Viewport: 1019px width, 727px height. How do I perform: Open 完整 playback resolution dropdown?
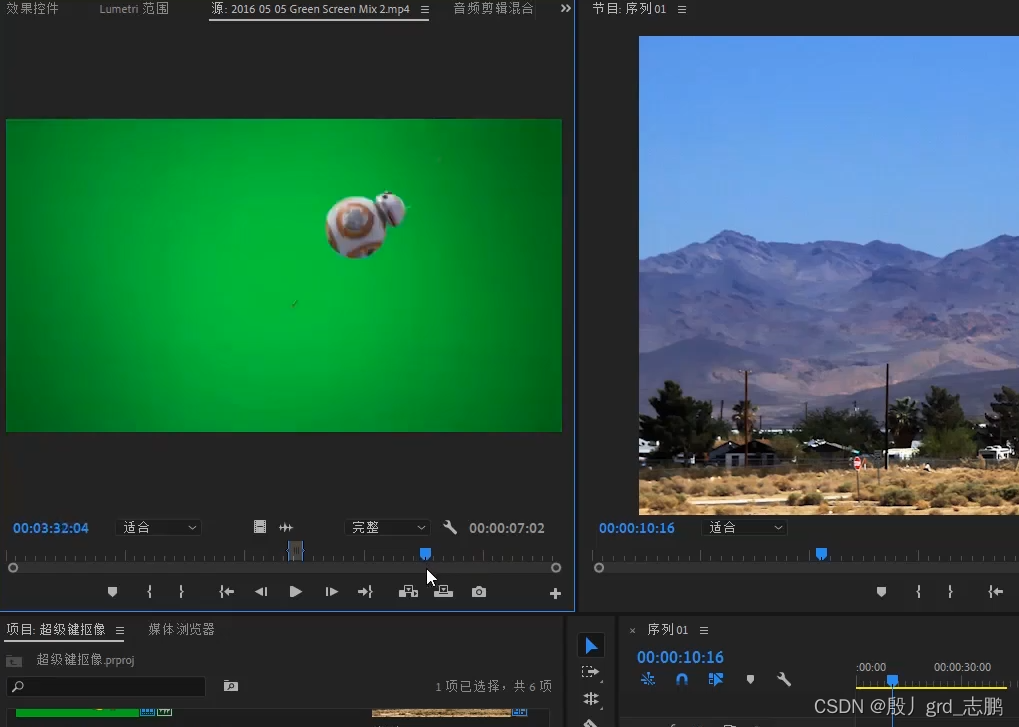(387, 528)
